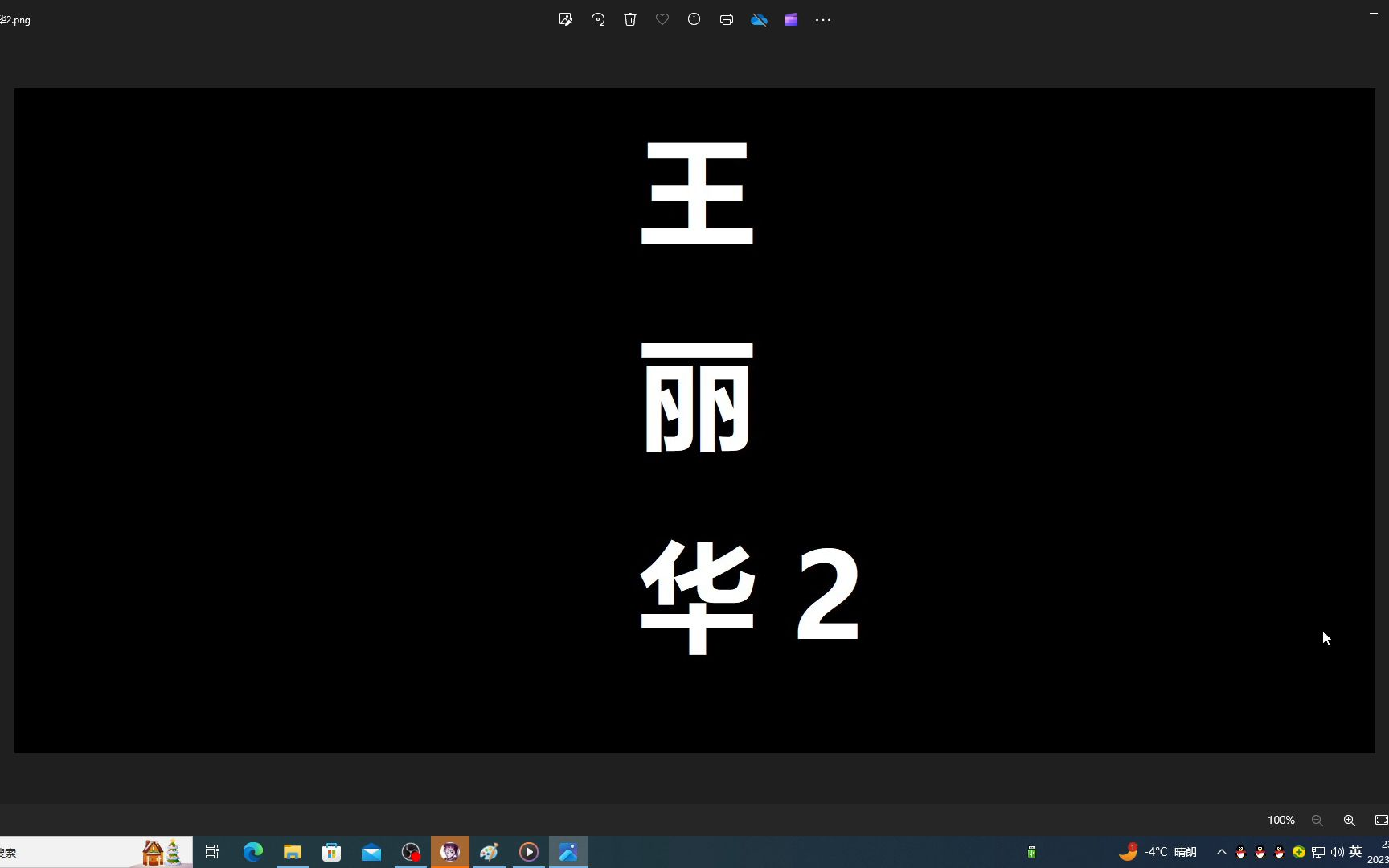Click the 100% zoom level readout
The image size is (1389, 868).
pos(1281,820)
